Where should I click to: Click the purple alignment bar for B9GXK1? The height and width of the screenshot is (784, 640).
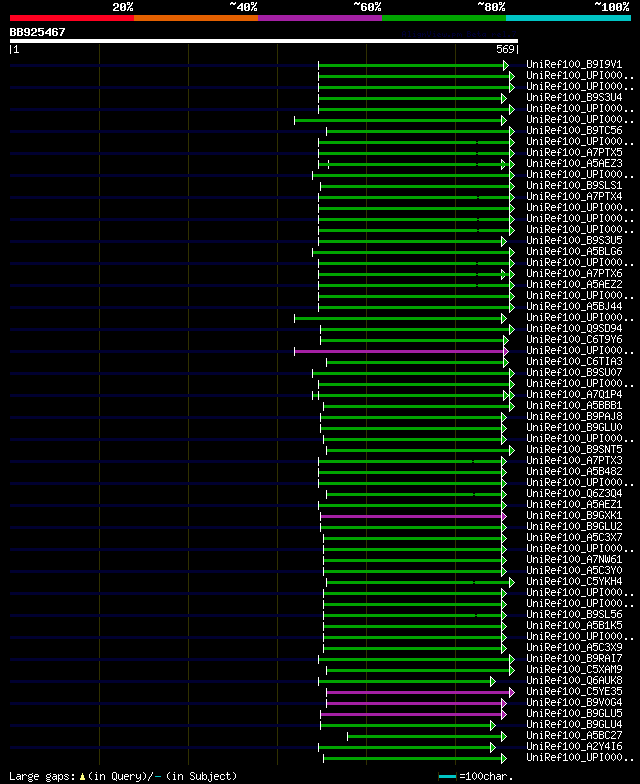(x=411, y=516)
